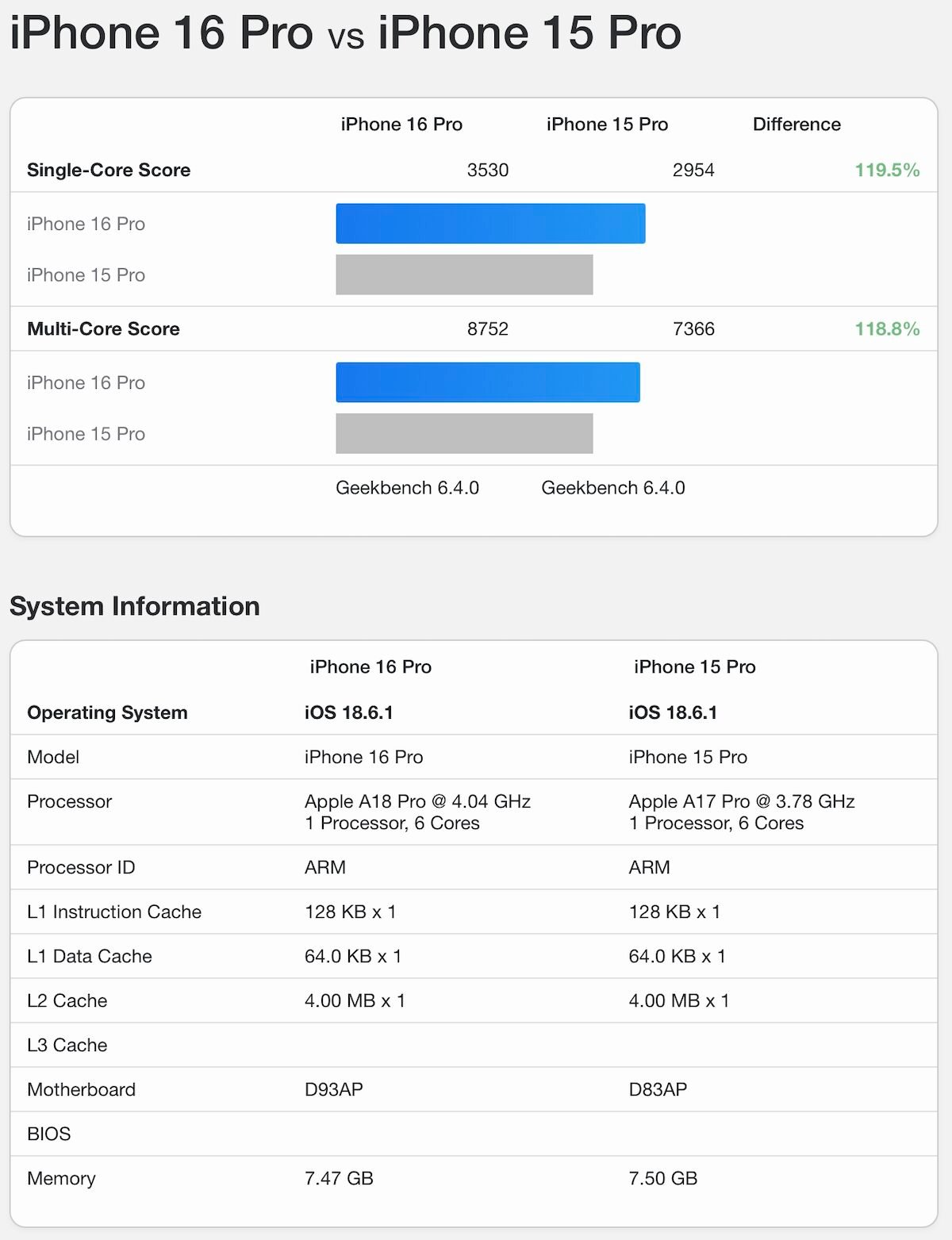Click the 'Memory' row label

click(61, 1178)
